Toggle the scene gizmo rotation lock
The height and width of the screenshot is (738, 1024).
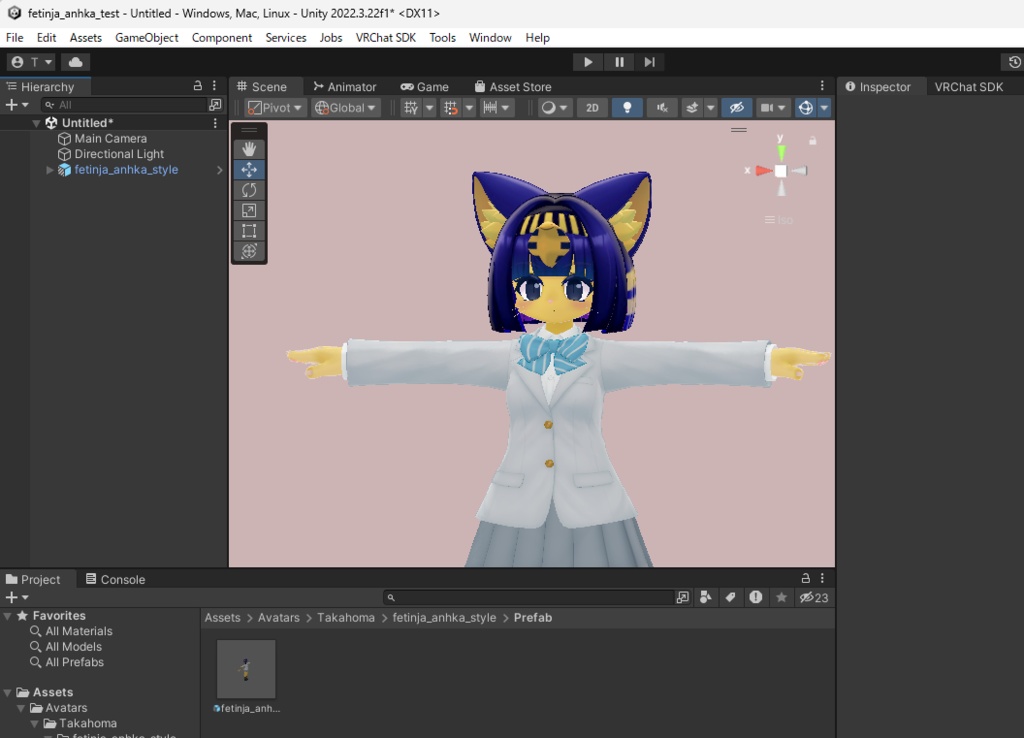[812, 140]
